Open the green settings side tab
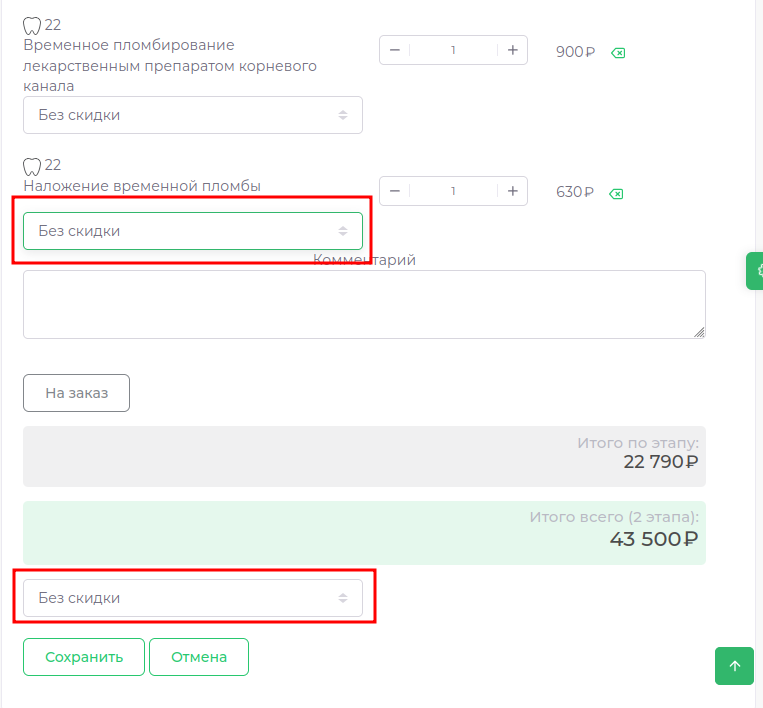This screenshot has width=763, height=708. pyautogui.click(x=756, y=270)
